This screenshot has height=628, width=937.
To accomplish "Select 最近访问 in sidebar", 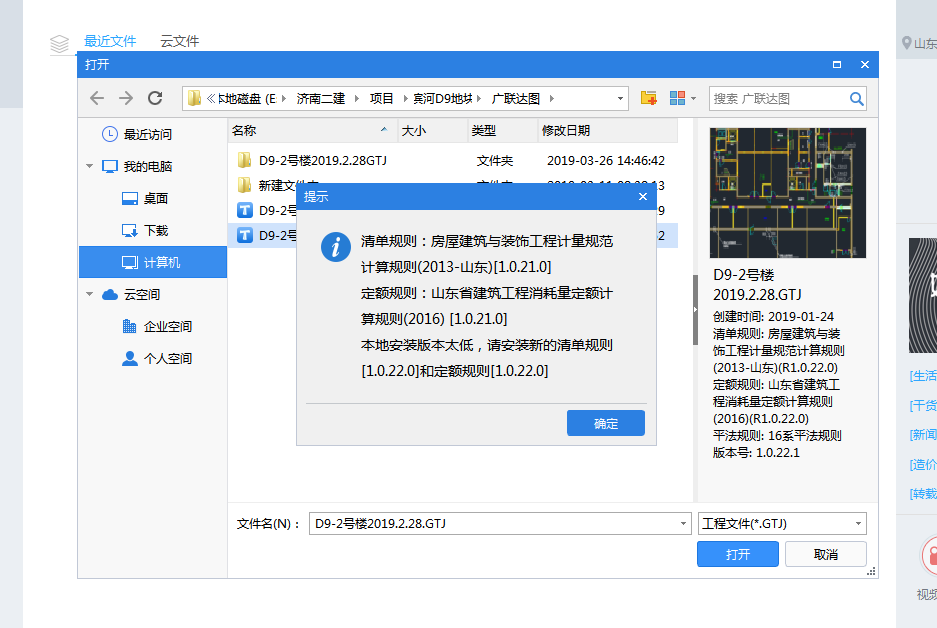I will tap(148, 134).
